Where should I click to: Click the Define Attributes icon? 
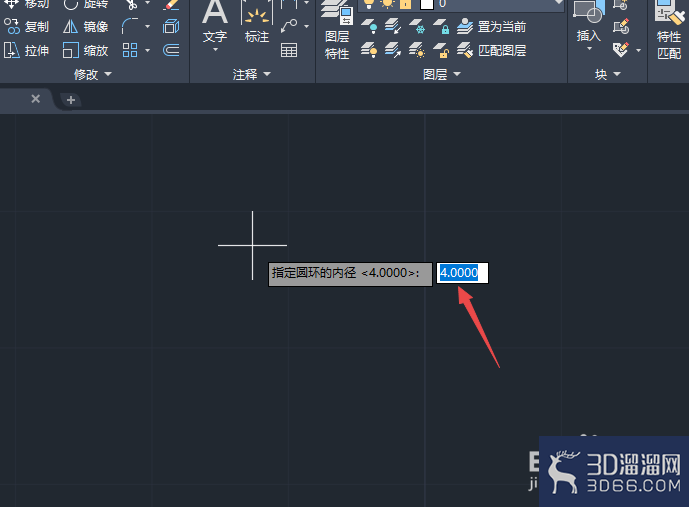pos(621,50)
